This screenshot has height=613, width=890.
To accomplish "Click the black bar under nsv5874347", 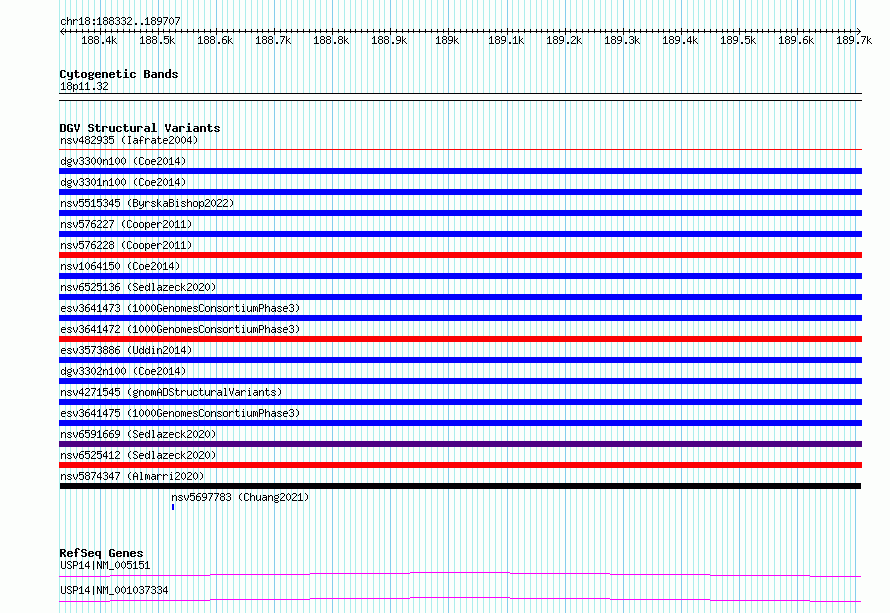I will point(460,486).
